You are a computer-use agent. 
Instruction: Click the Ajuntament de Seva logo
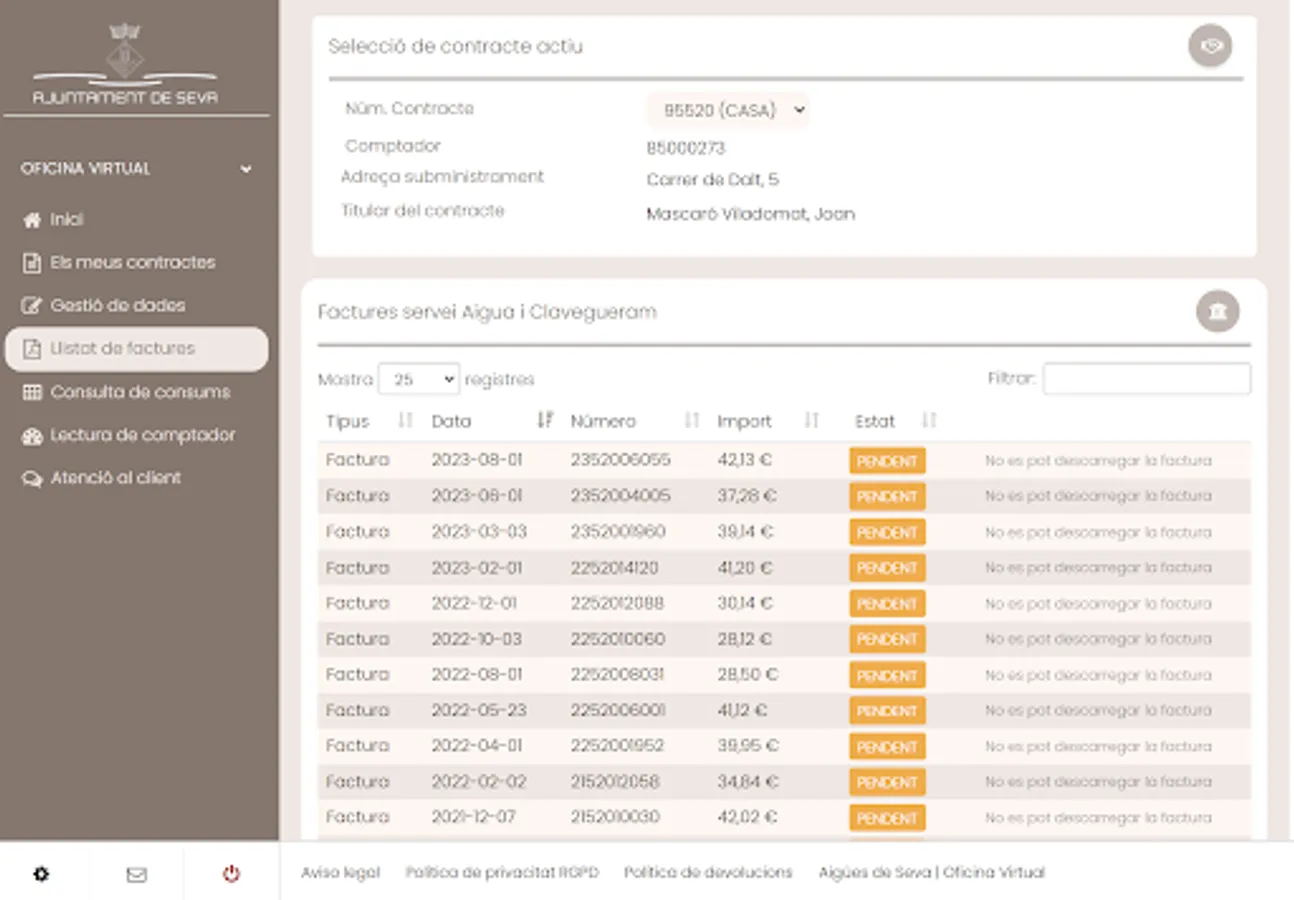[125, 65]
